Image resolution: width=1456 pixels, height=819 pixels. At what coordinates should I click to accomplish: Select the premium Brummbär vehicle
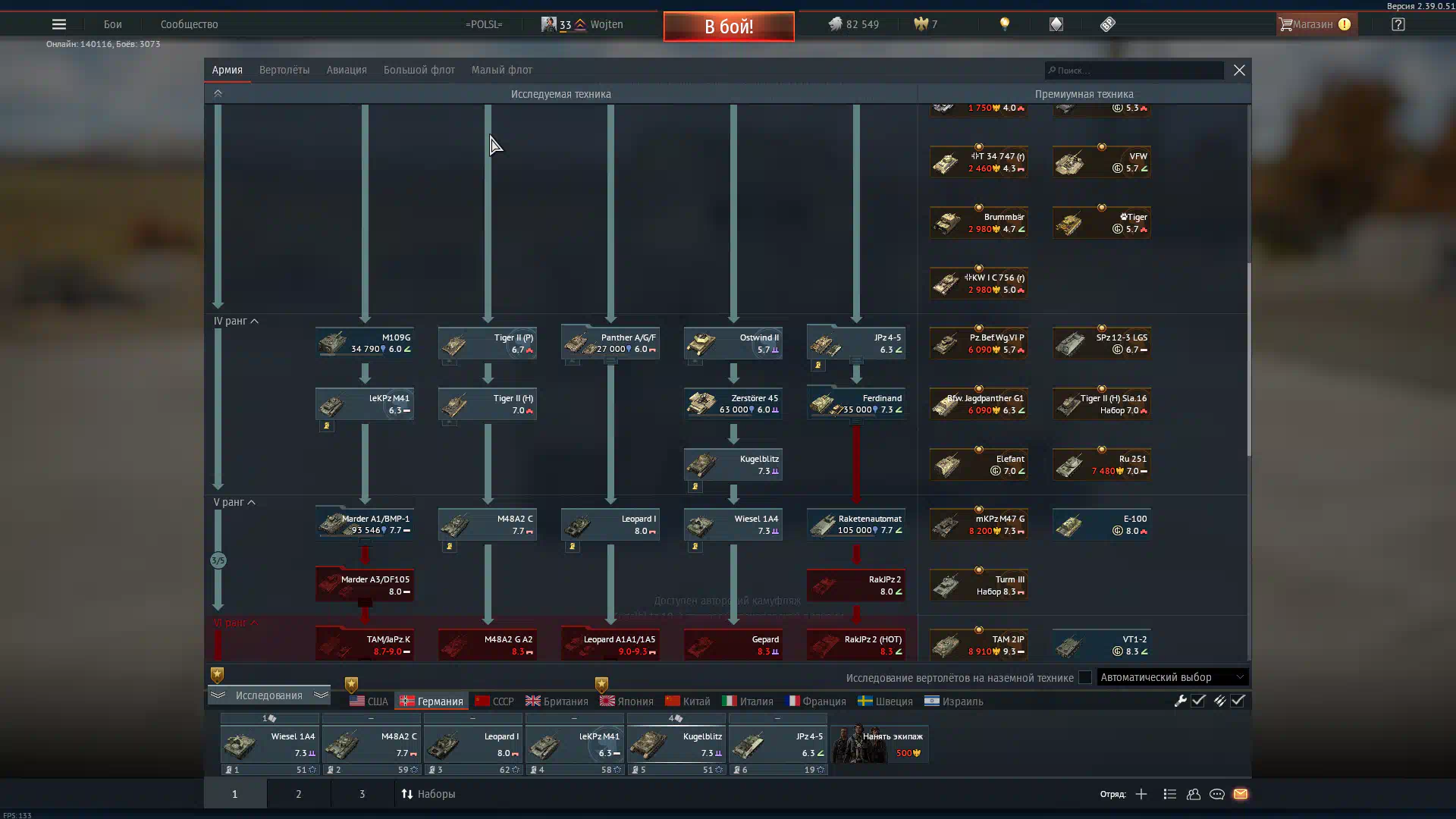click(x=979, y=223)
